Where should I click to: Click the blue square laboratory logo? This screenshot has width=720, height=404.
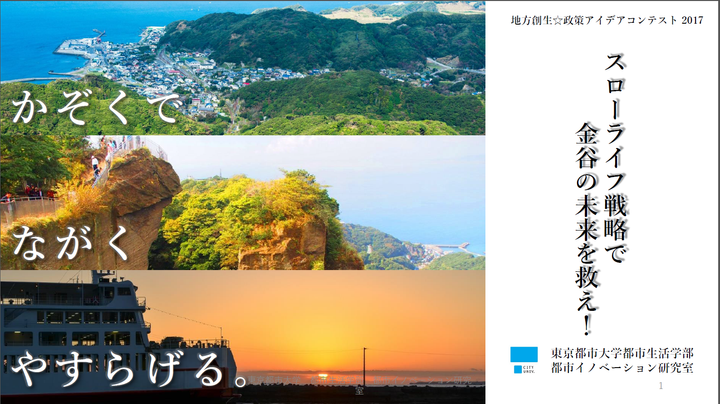point(524,354)
